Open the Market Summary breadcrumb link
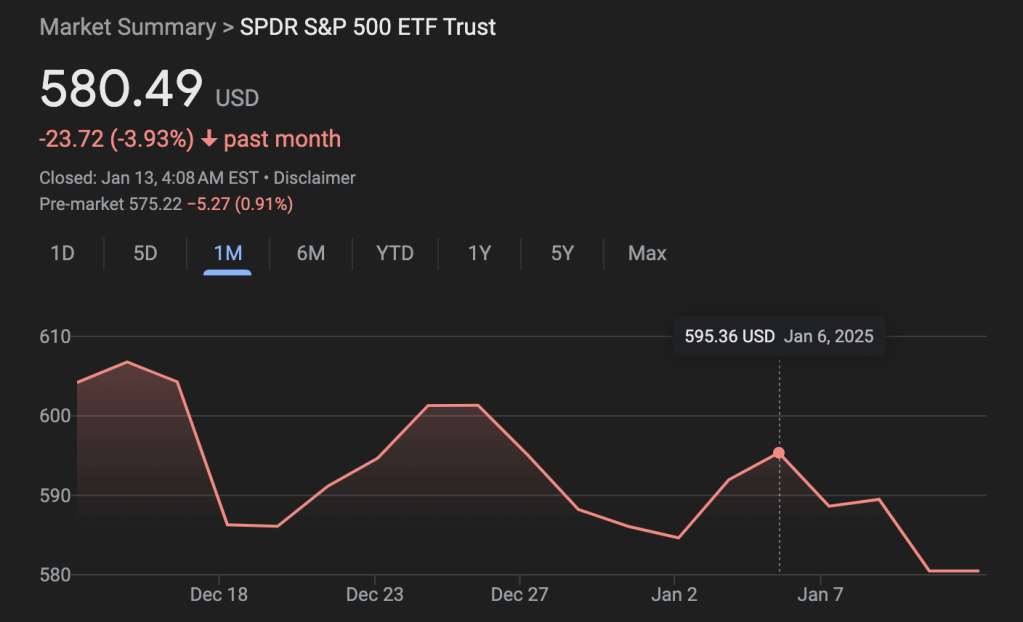1023x622 pixels. [x=127, y=27]
